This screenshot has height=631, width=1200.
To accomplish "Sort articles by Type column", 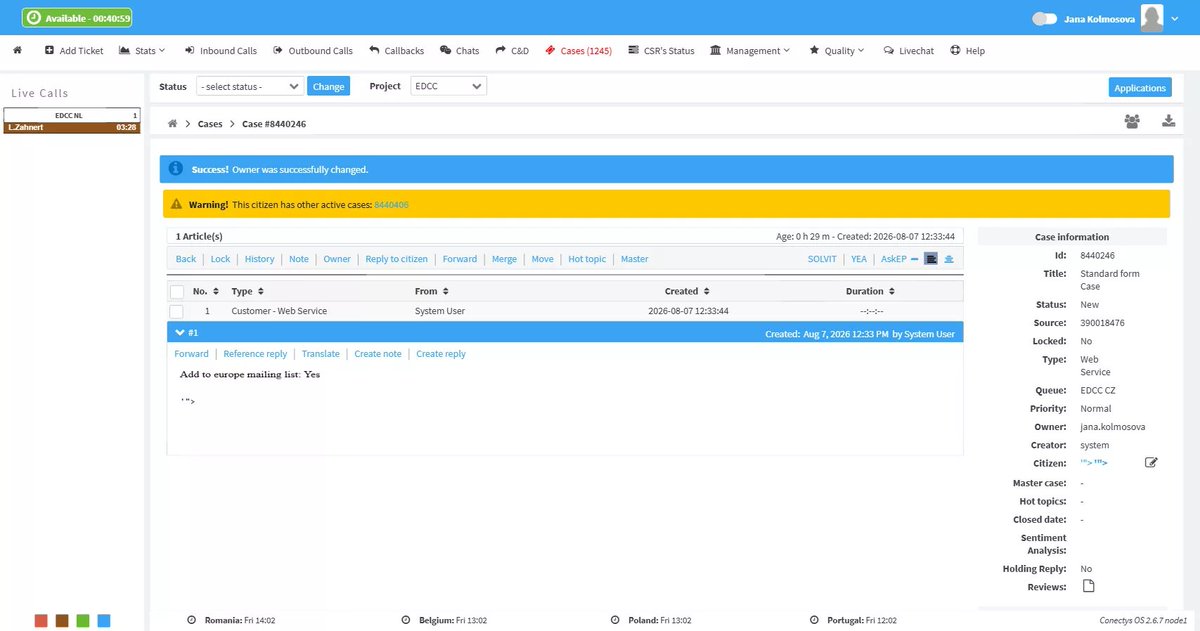I will tap(248, 291).
